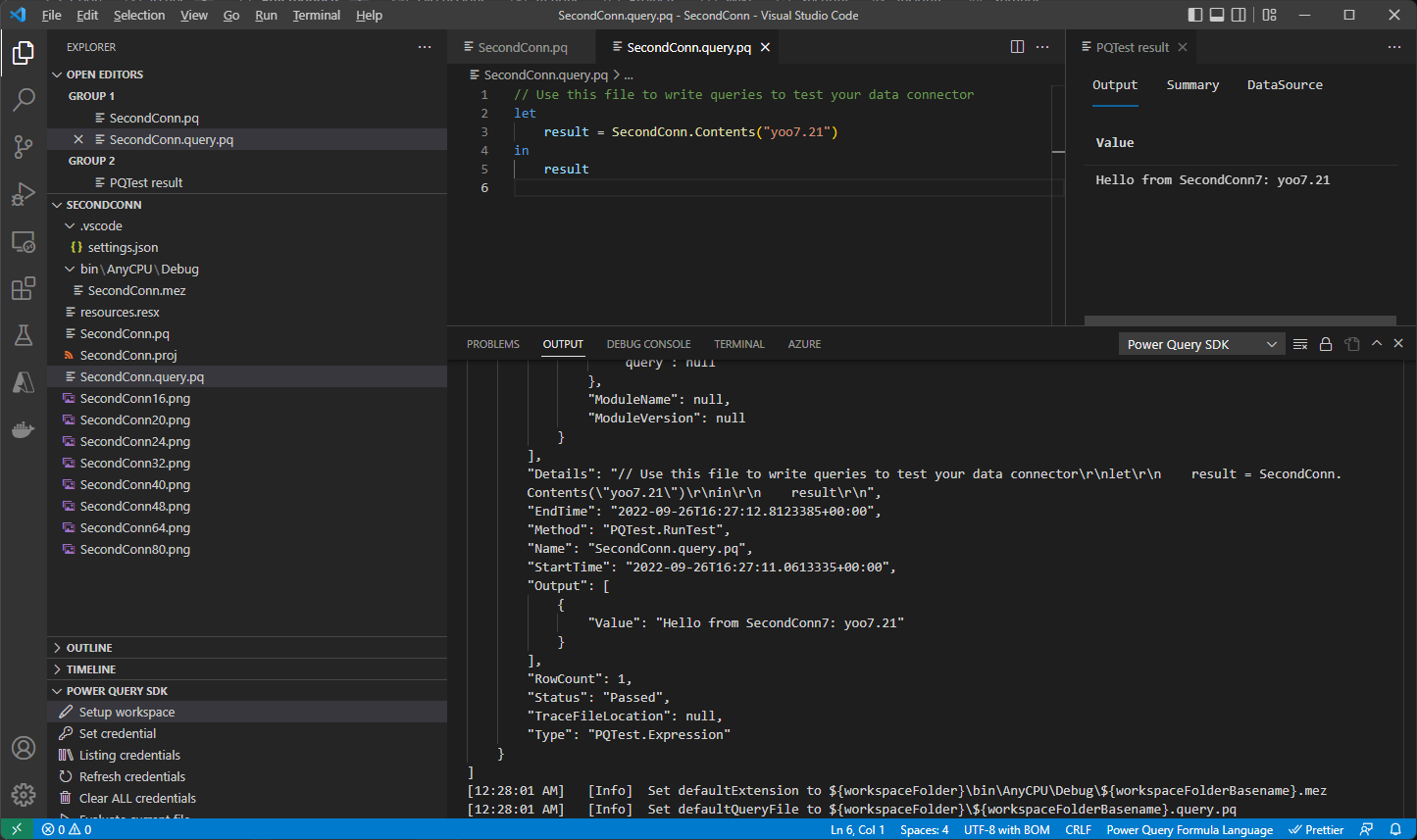Open the Source Control view icon

tap(24, 146)
